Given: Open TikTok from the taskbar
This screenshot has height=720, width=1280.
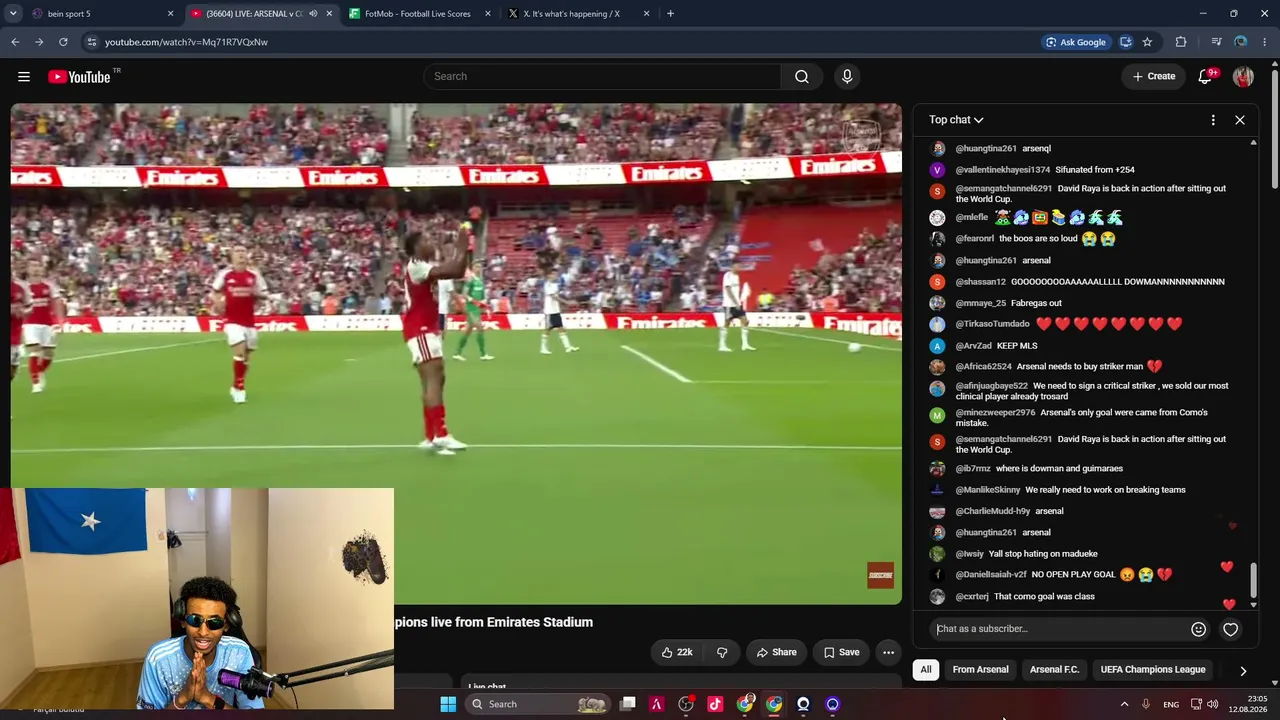Looking at the screenshot, I should coord(715,704).
